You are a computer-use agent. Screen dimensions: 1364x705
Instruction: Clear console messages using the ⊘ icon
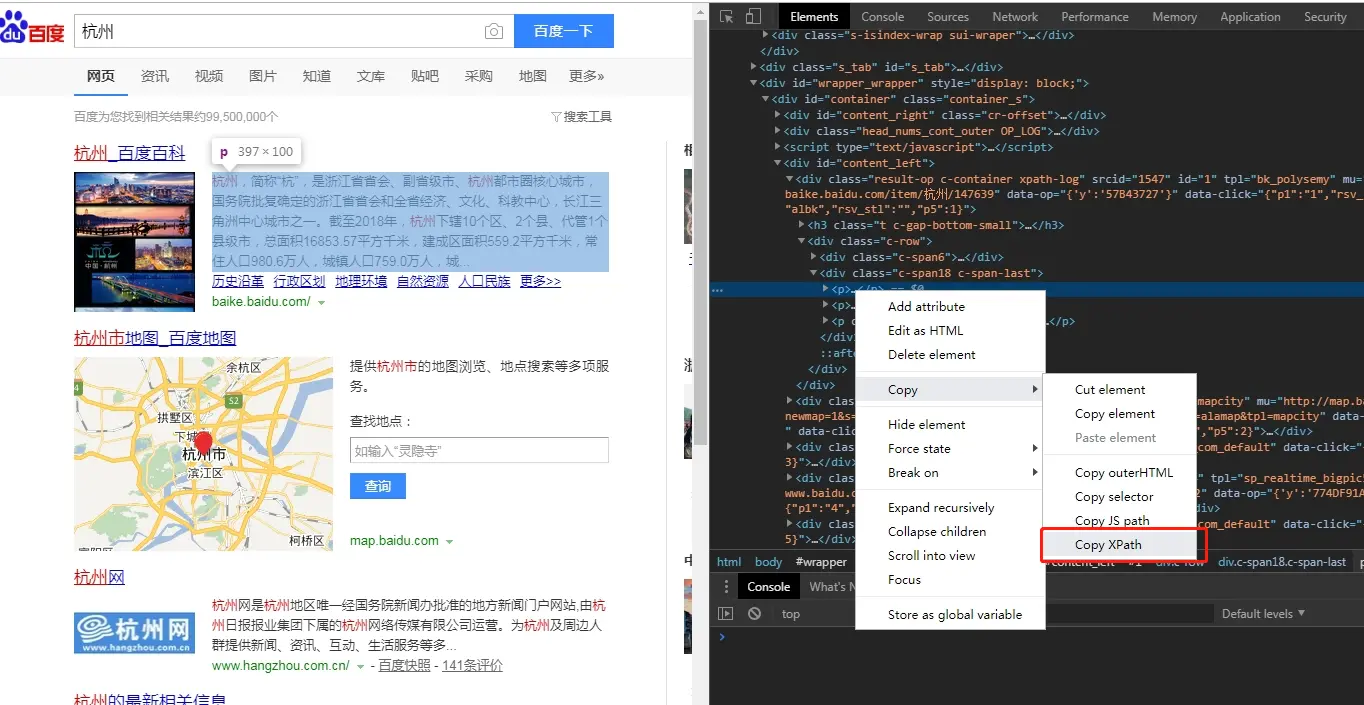coord(754,613)
